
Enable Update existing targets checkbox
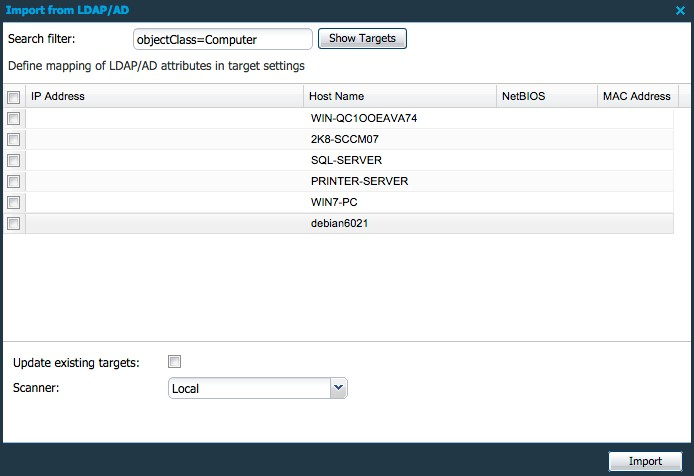(175, 361)
